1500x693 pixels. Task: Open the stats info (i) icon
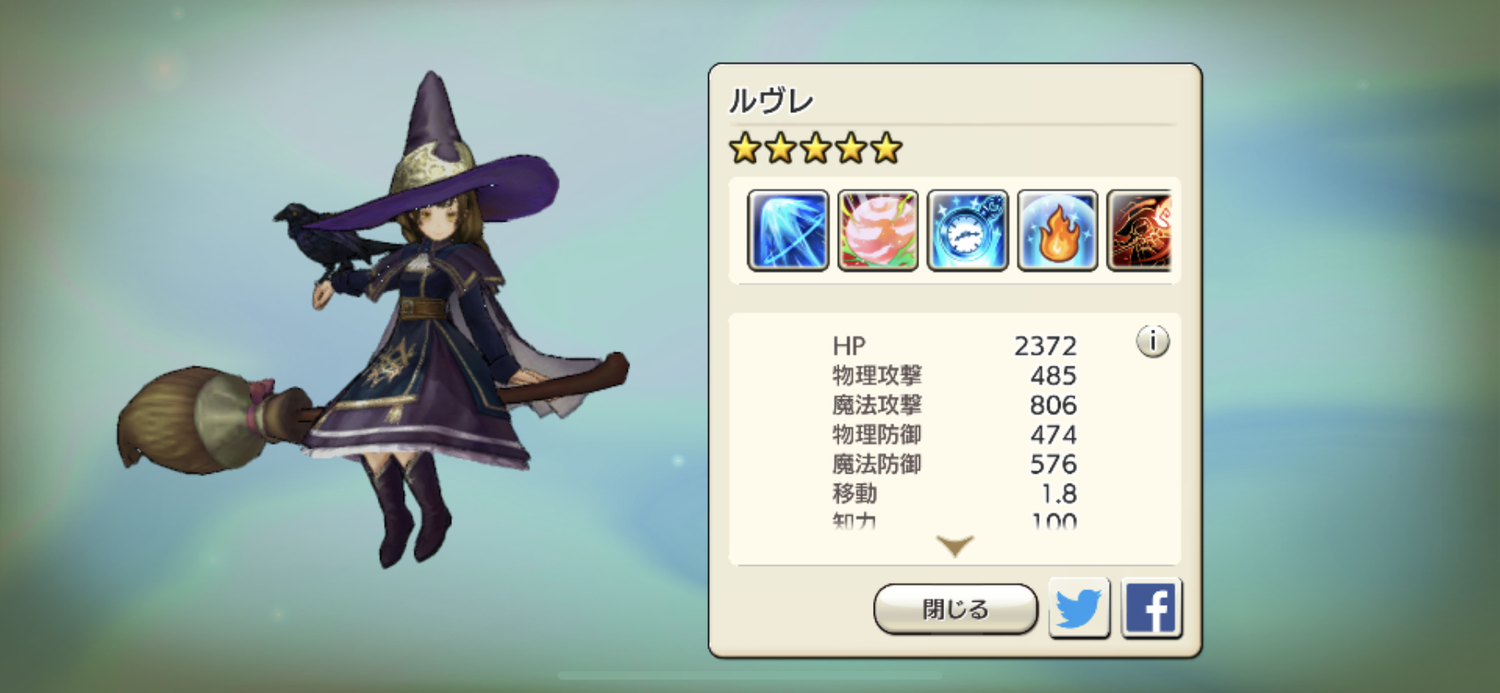click(x=1153, y=342)
